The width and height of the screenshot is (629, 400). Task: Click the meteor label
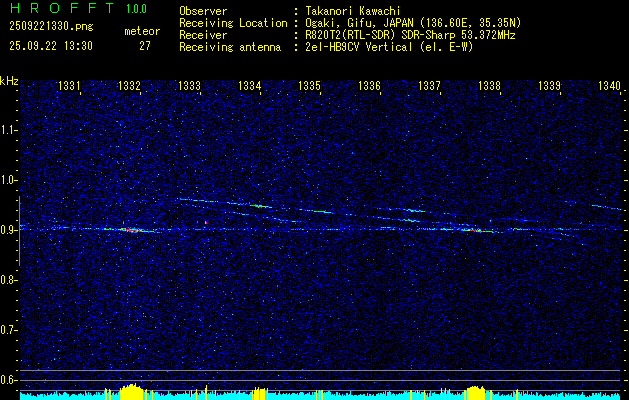(142, 31)
